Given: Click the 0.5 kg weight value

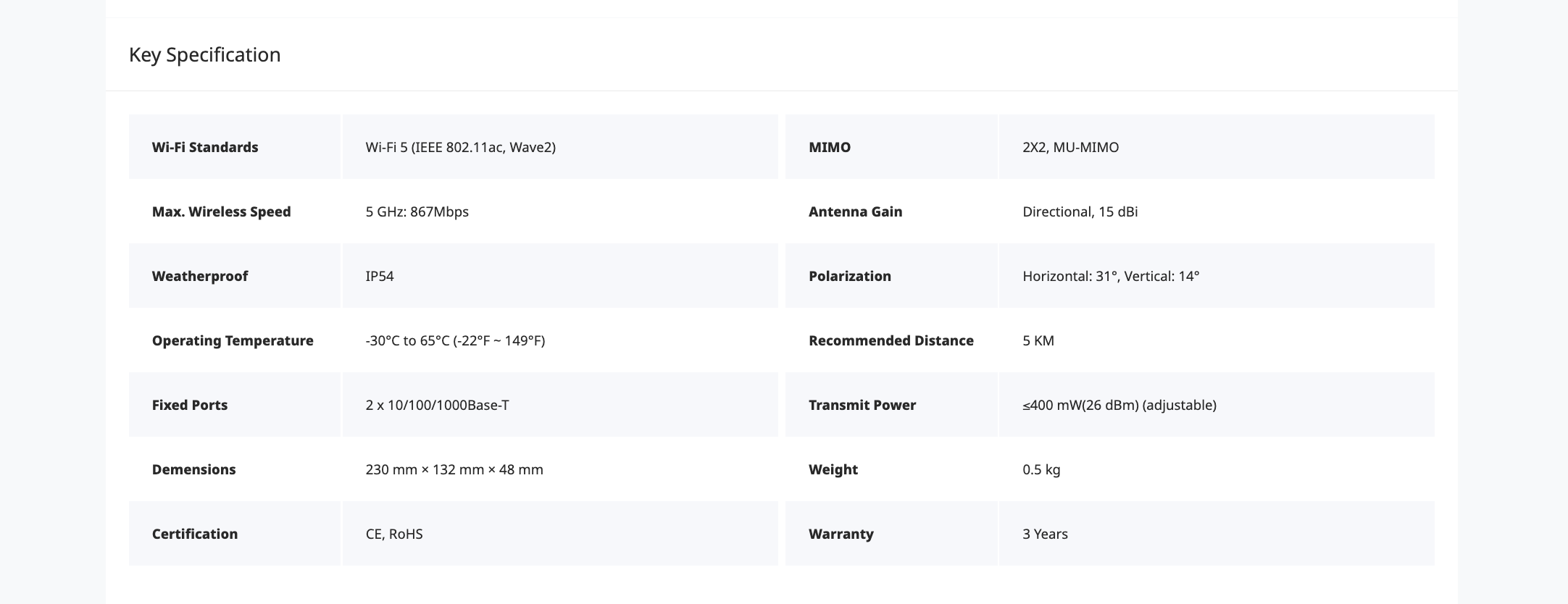Looking at the screenshot, I should coord(1041,469).
